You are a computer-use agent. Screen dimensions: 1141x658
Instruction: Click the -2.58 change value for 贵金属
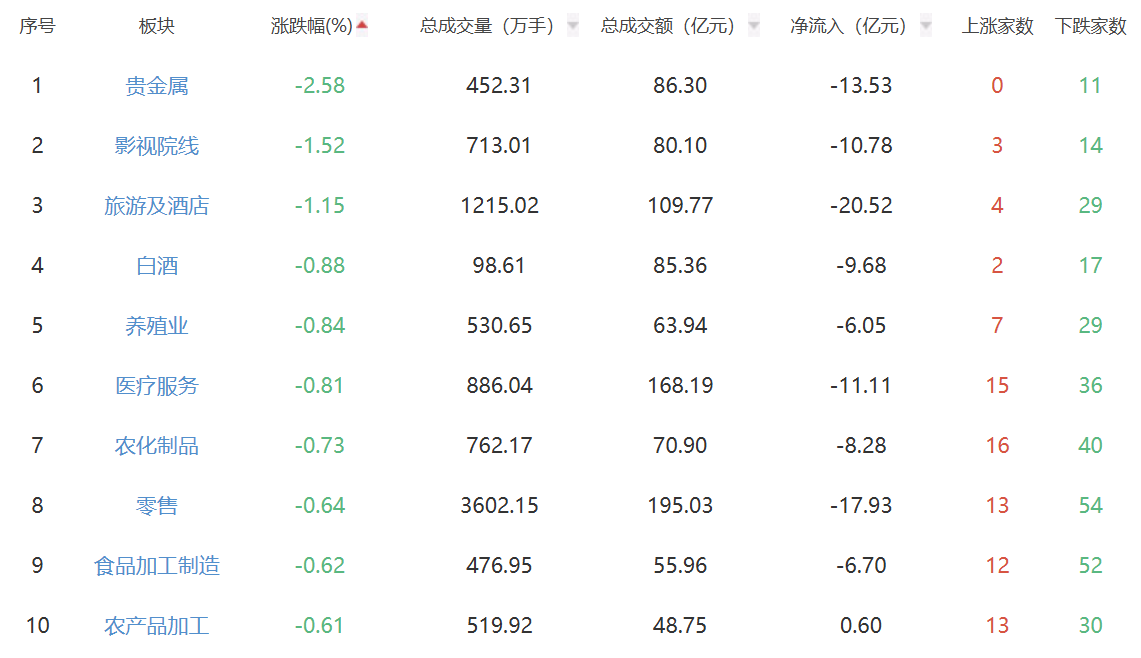tap(319, 86)
